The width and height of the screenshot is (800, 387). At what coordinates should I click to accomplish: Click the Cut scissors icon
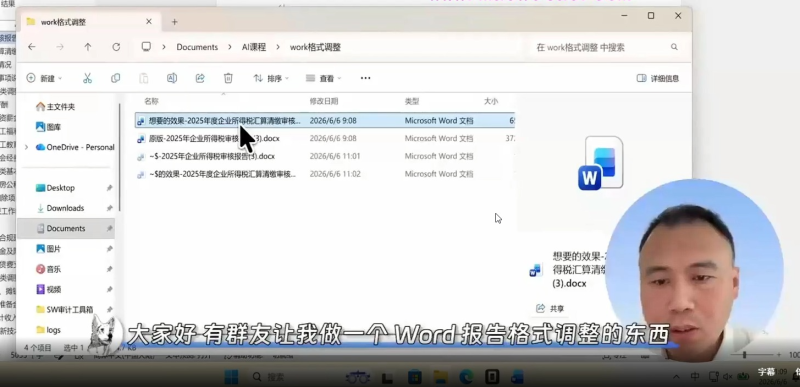87,78
